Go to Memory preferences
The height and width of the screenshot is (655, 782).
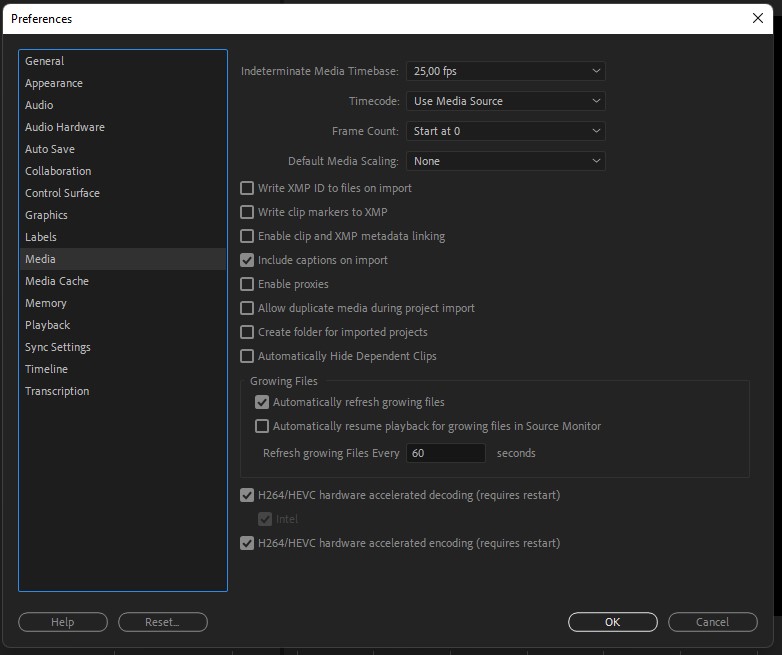point(122,302)
